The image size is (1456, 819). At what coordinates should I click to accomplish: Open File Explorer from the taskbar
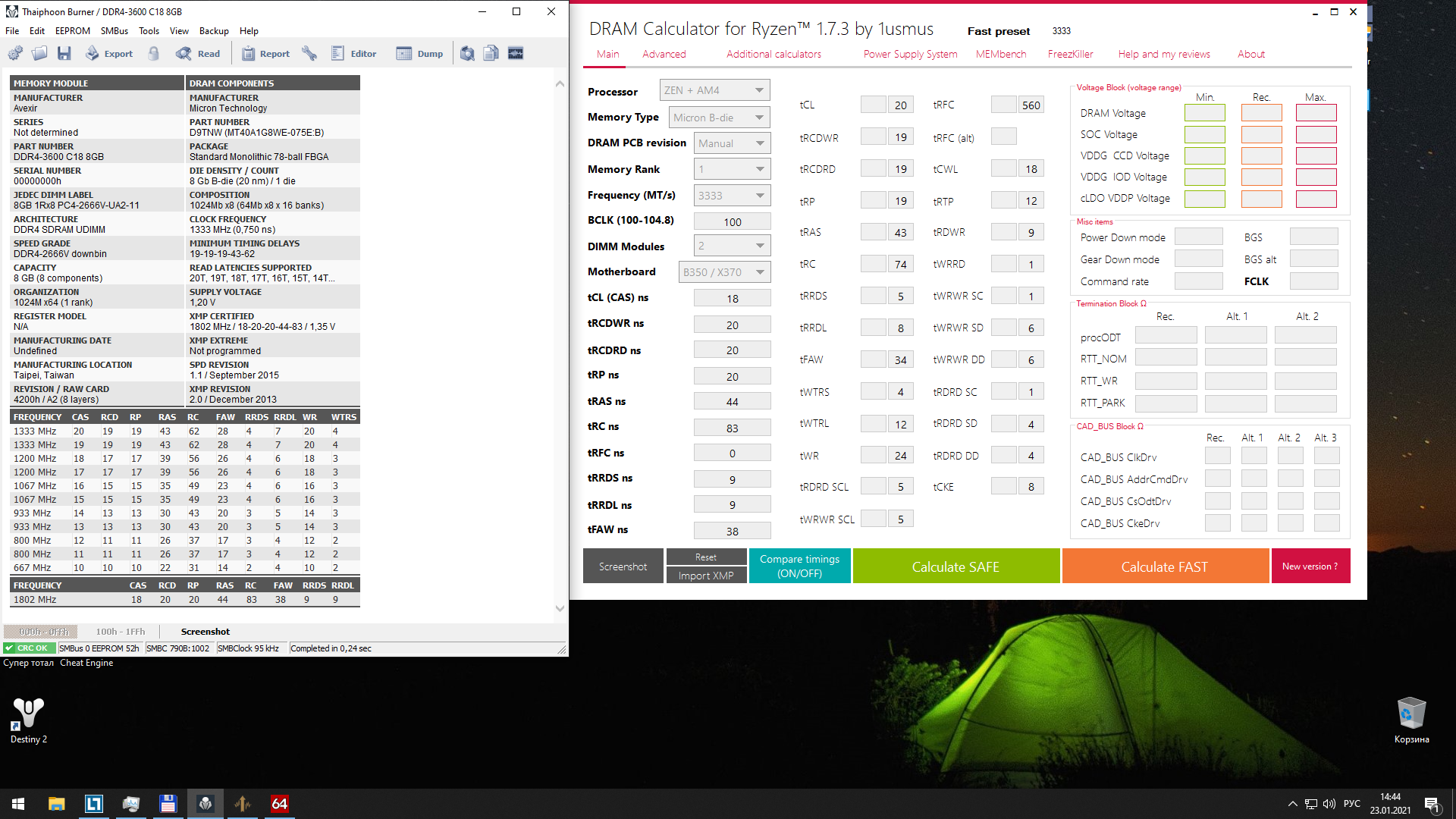[57, 804]
